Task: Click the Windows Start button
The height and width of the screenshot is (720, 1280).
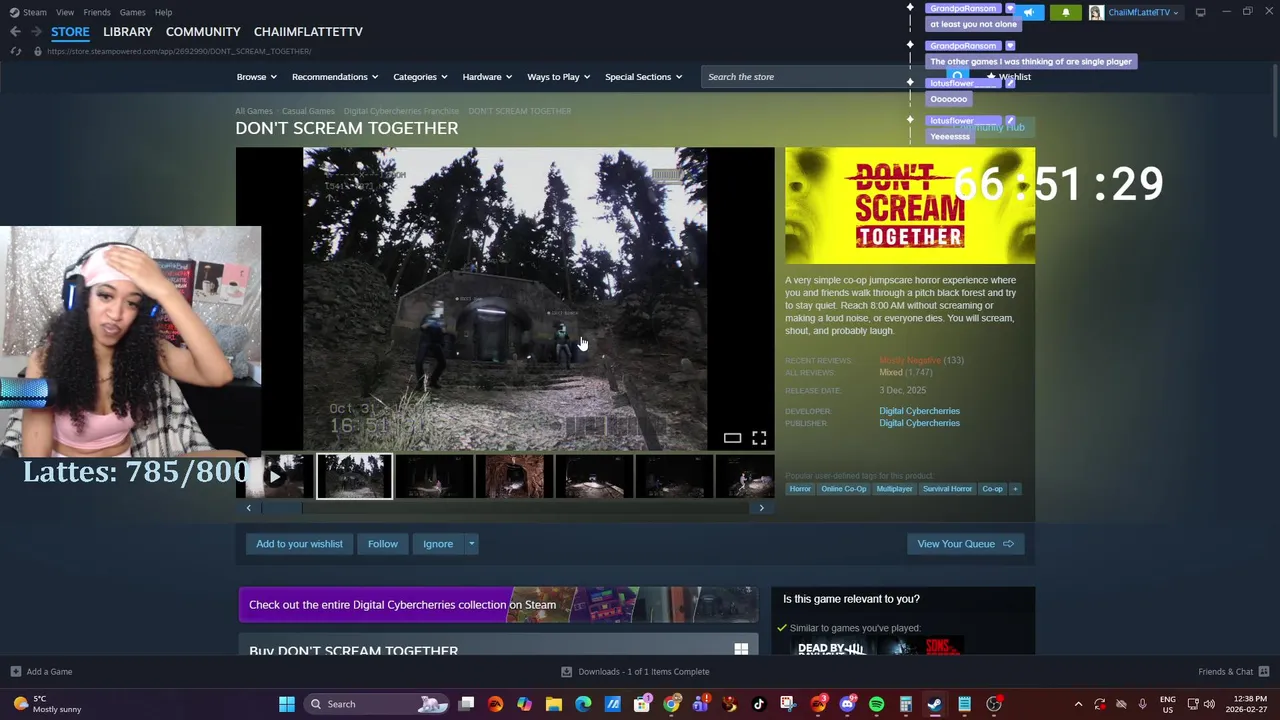Action: click(x=287, y=704)
